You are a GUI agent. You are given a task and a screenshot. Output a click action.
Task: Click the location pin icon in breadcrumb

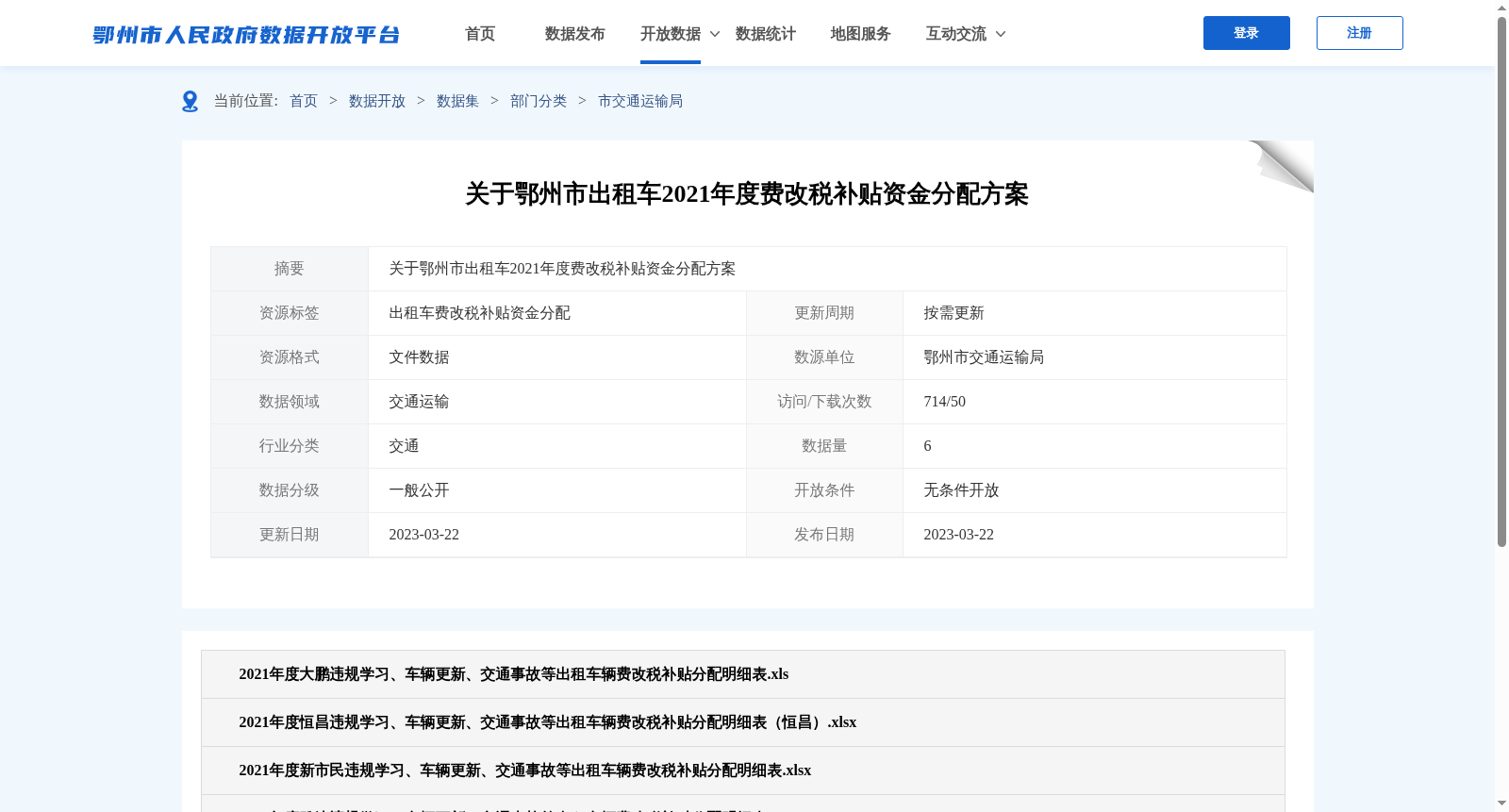click(190, 101)
